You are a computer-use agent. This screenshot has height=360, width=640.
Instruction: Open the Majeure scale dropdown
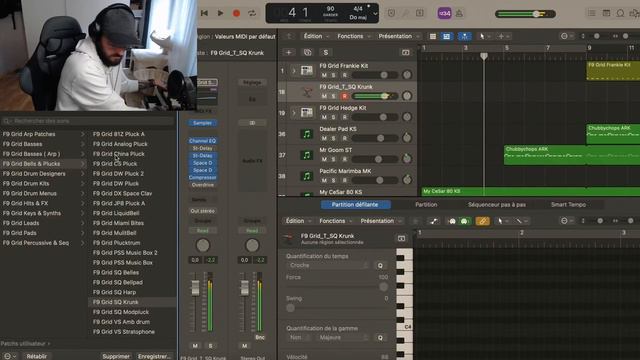click(x=343, y=338)
